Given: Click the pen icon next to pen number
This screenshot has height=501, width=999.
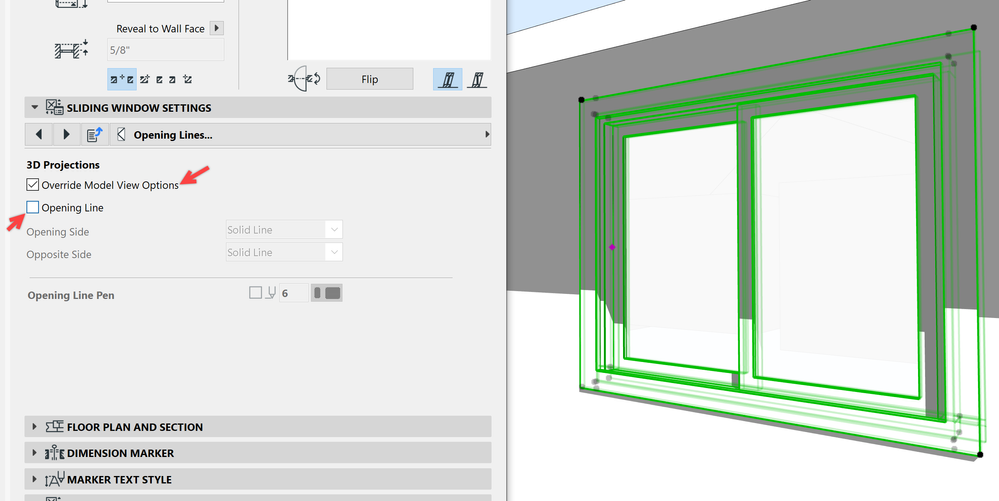Looking at the screenshot, I should [271, 293].
